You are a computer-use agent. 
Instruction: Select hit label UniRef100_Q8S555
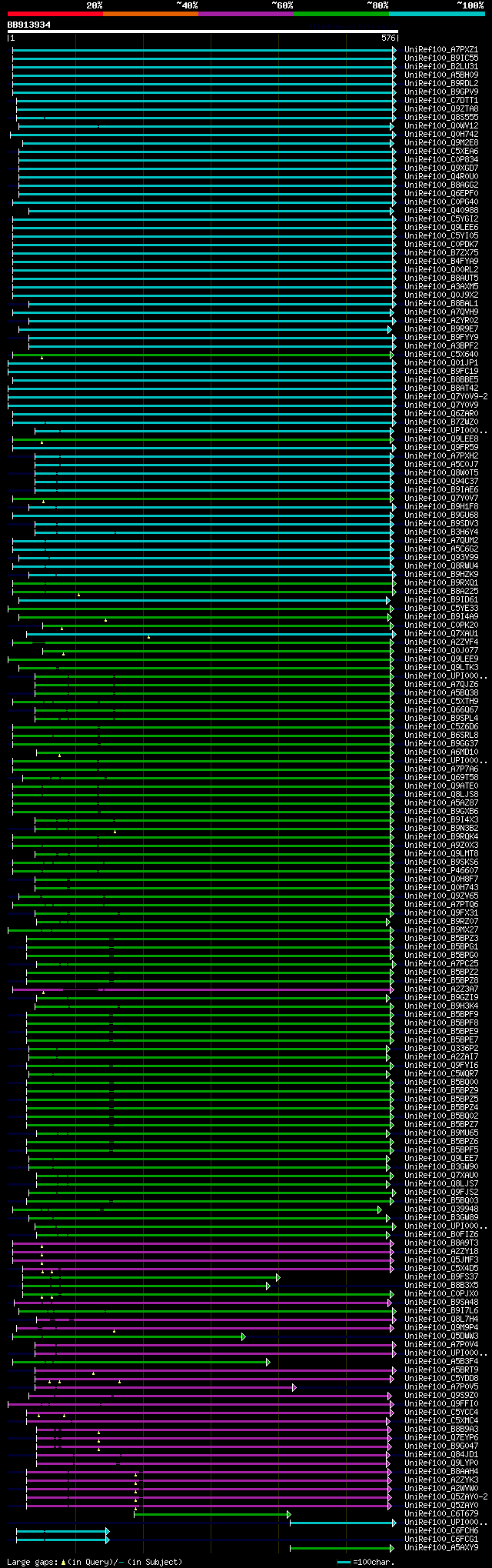coord(441,118)
